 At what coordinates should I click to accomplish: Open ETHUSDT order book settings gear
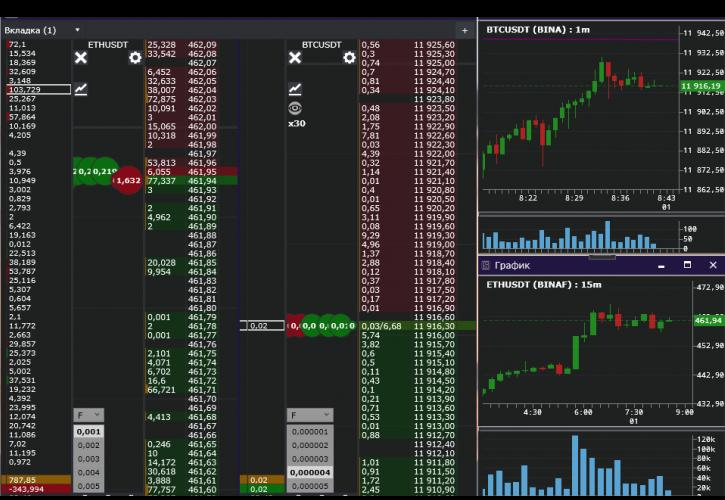[x=135, y=58]
